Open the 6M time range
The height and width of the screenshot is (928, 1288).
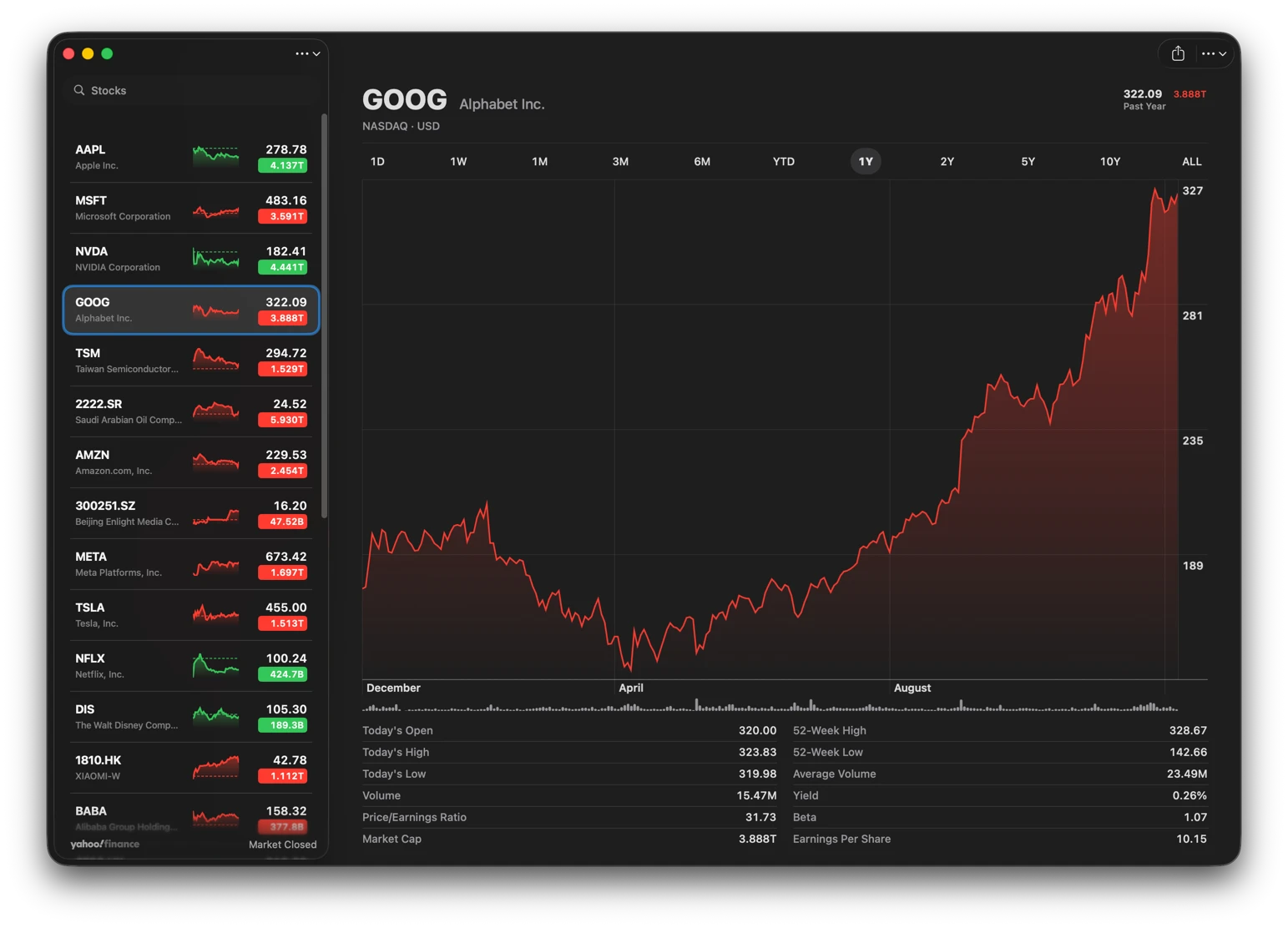click(702, 161)
